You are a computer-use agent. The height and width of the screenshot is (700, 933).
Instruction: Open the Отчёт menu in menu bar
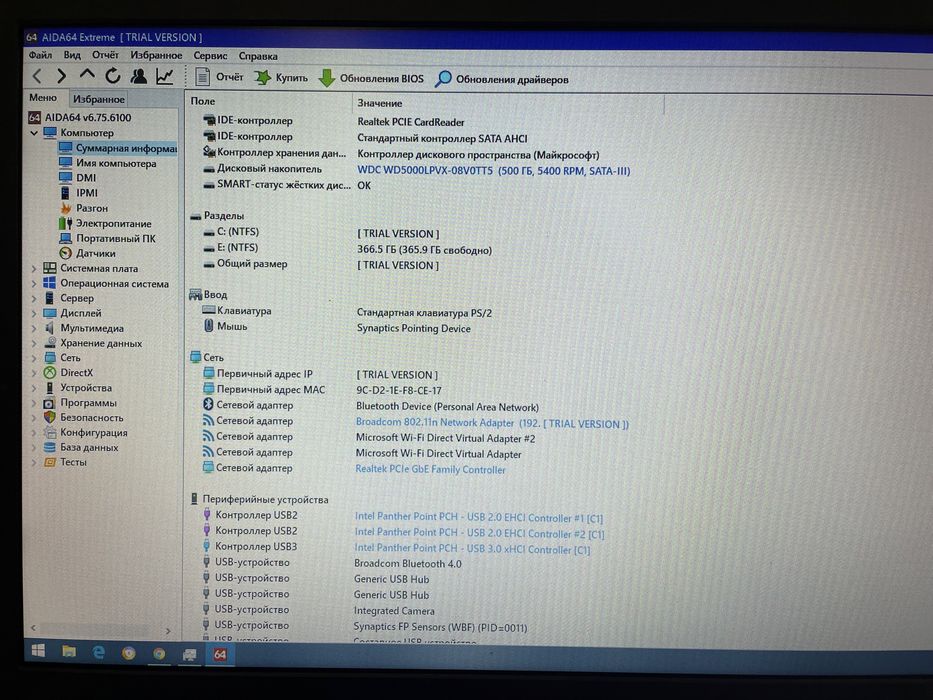tap(105, 55)
